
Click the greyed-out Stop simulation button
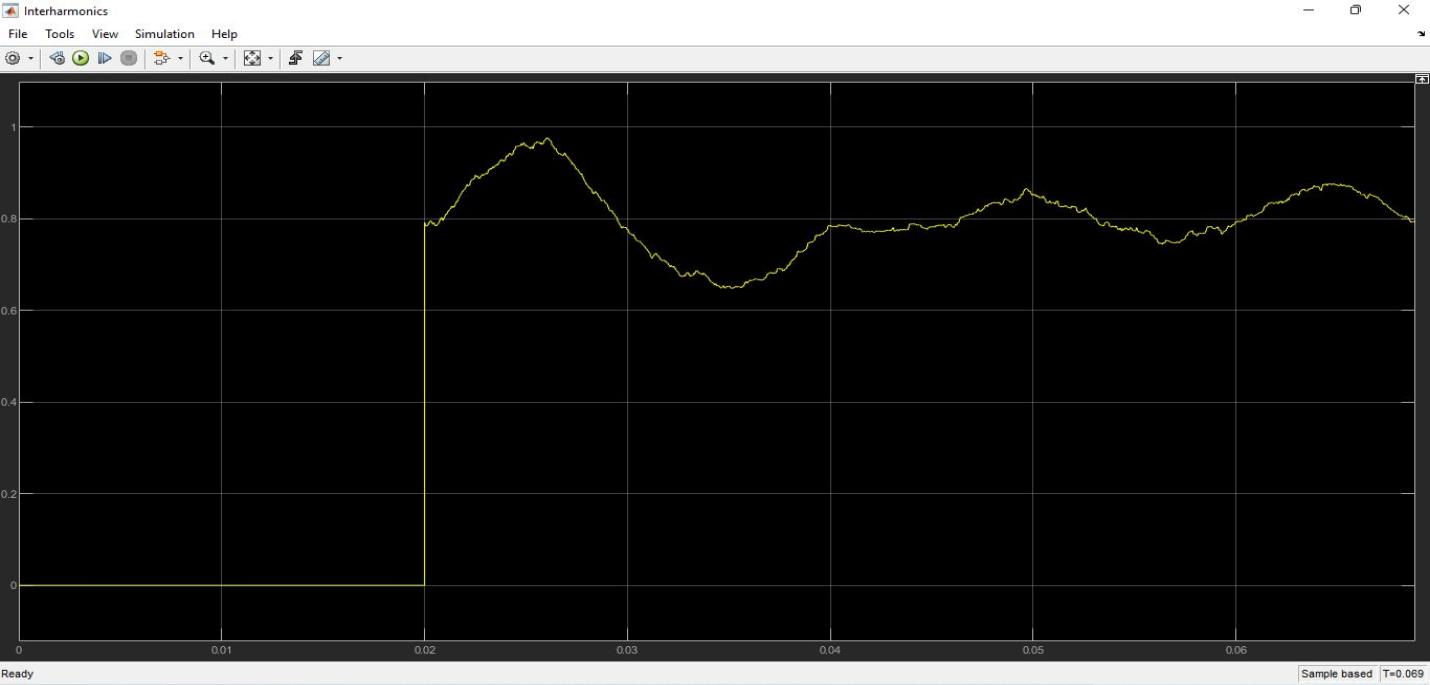pos(128,58)
